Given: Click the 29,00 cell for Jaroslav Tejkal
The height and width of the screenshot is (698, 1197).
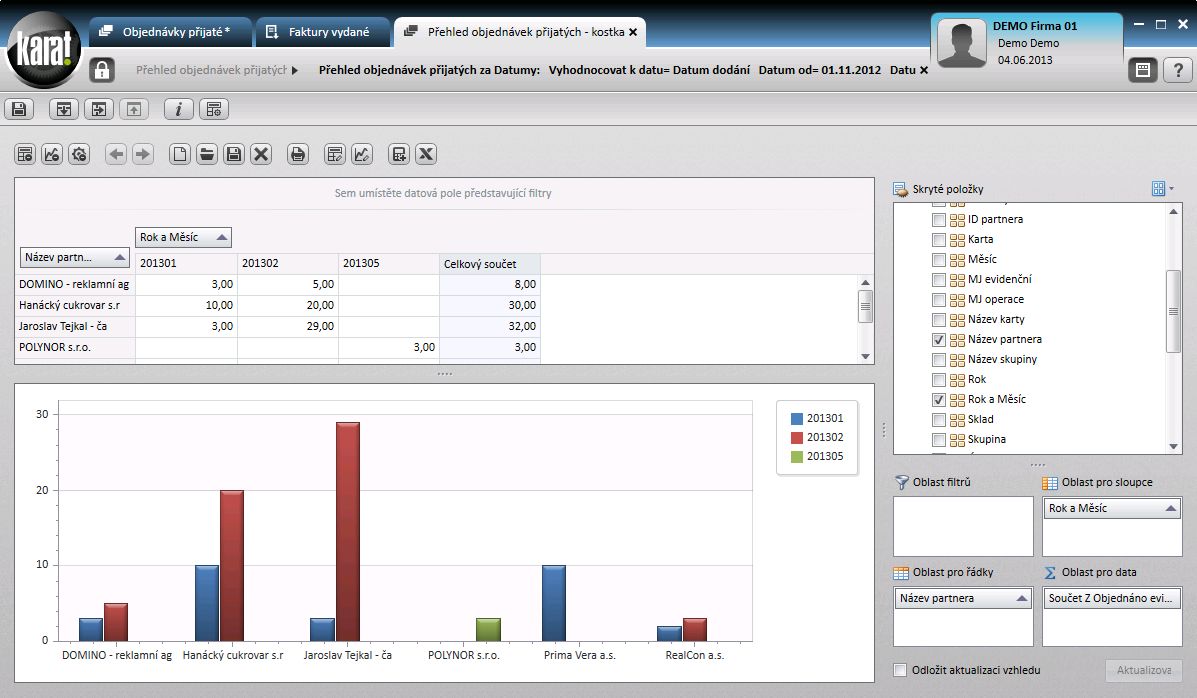Looking at the screenshot, I should coord(288,326).
